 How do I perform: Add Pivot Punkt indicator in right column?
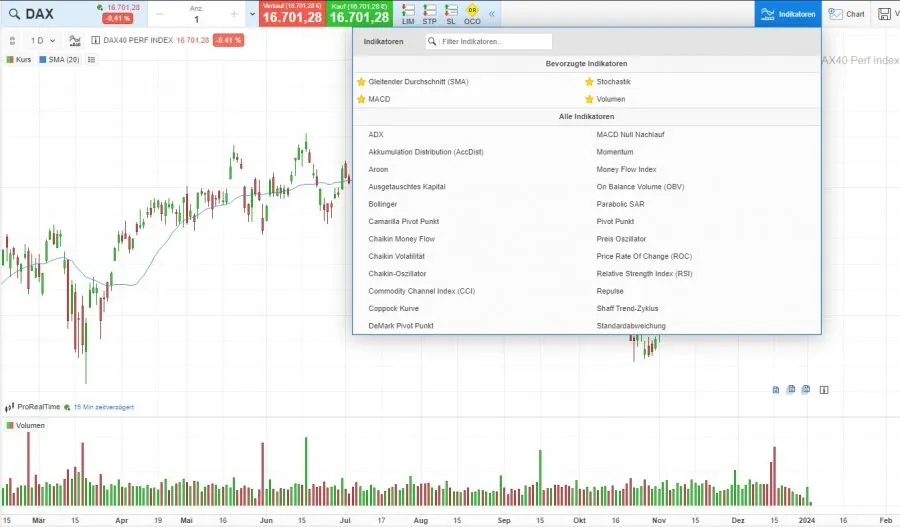point(615,221)
